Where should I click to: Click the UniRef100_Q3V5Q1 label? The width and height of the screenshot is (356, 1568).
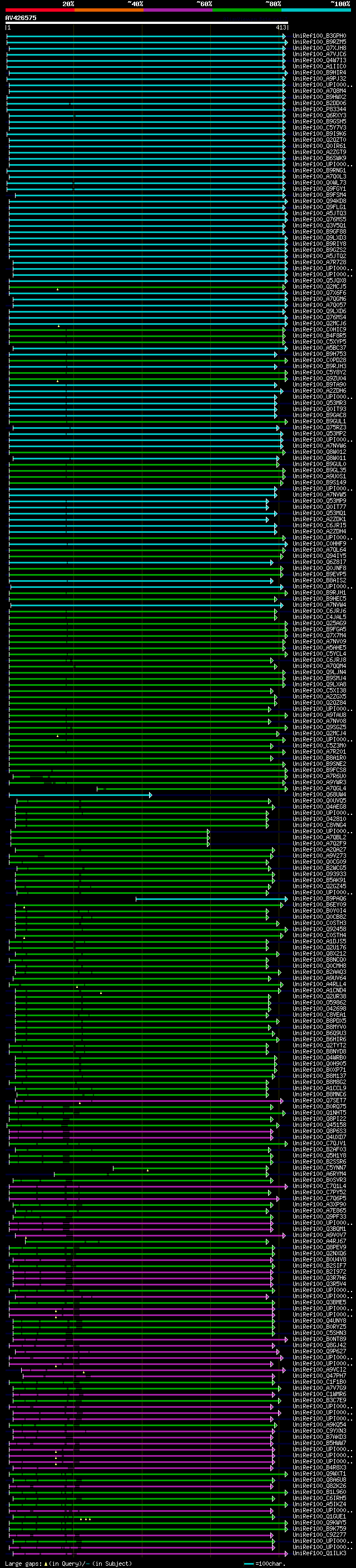click(x=319, y=225)
